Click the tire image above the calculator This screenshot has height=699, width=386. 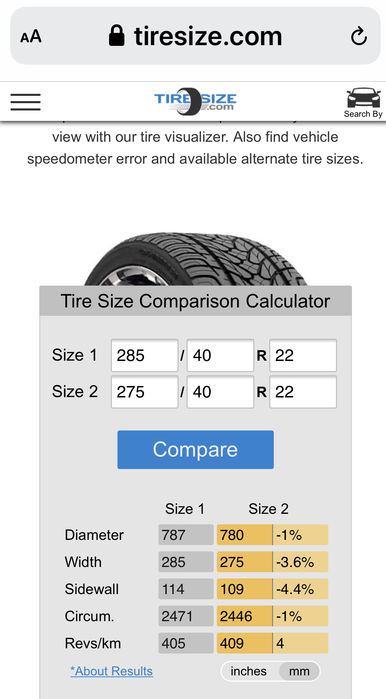(x=195, y=259)
